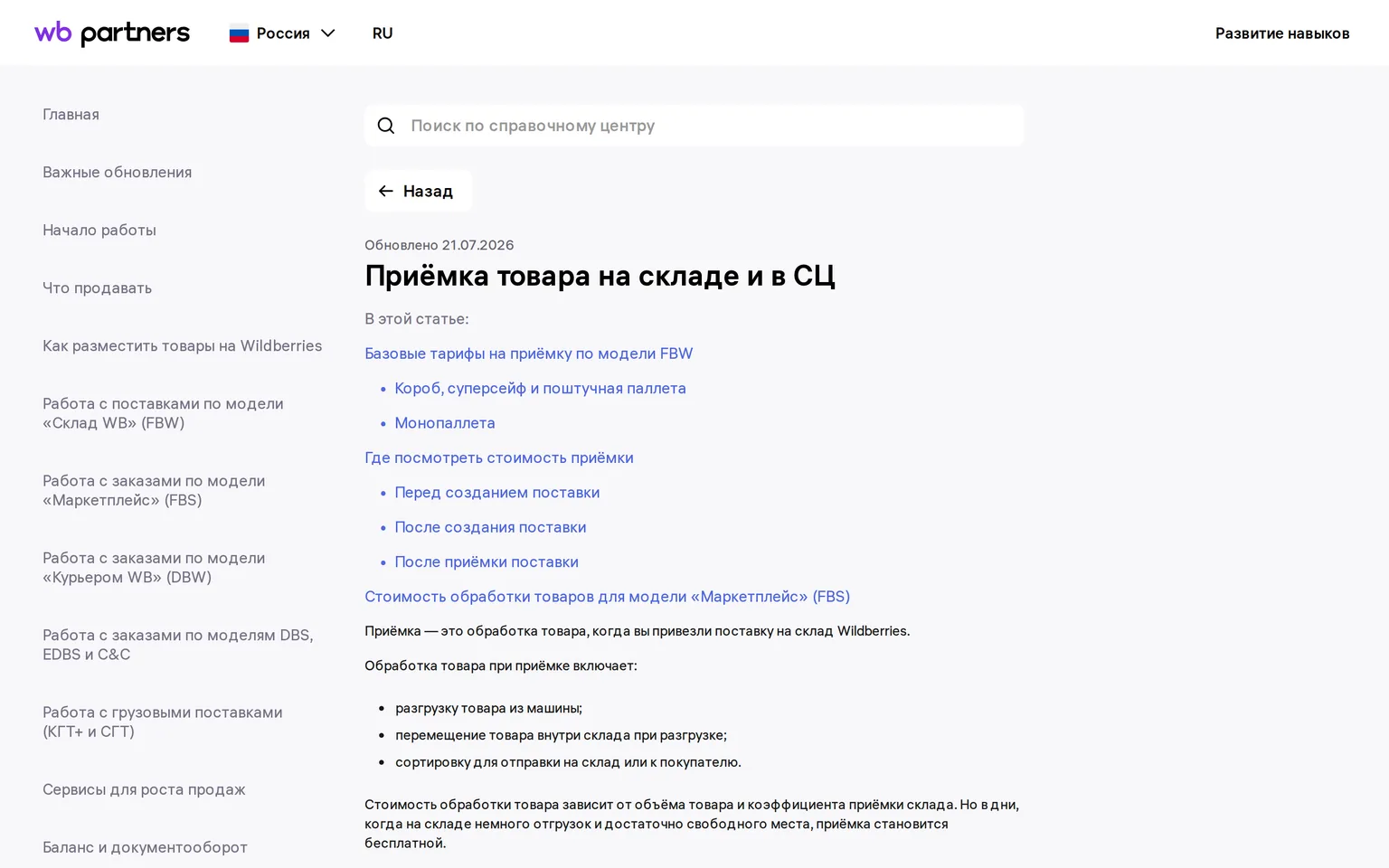Screen dimensions: 1389x868
Task: Jump to Стоимость обработки товаров для FBS
Action: click(x=607, y=597)
